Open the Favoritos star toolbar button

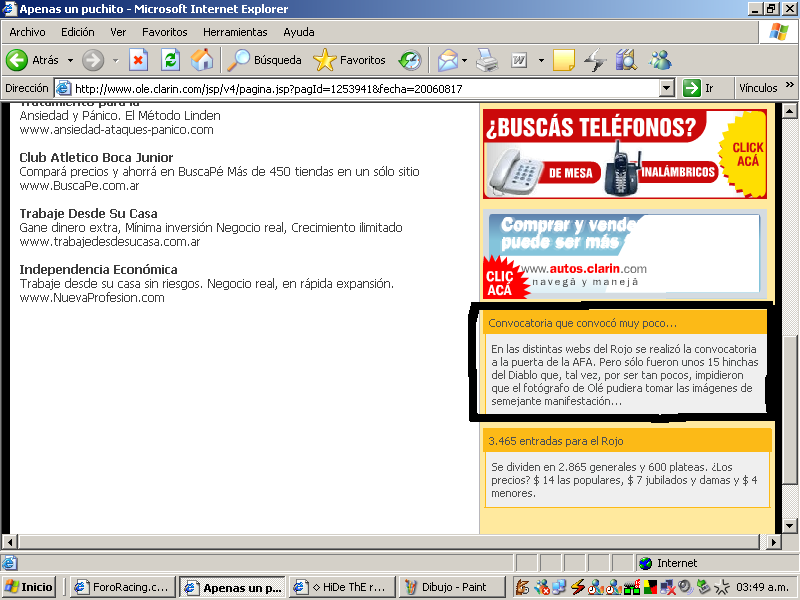coord(349,60)
